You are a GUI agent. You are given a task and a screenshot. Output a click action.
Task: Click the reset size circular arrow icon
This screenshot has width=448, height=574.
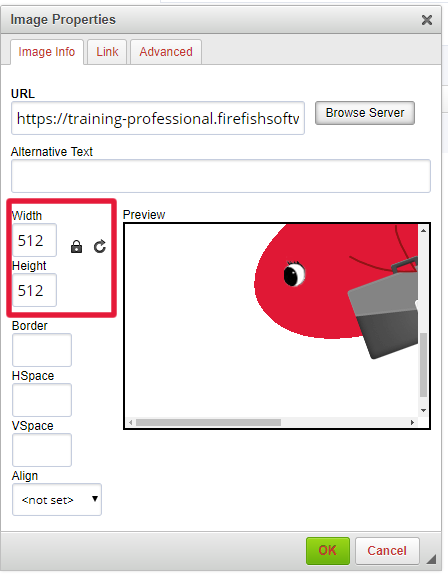coord(100,246)
